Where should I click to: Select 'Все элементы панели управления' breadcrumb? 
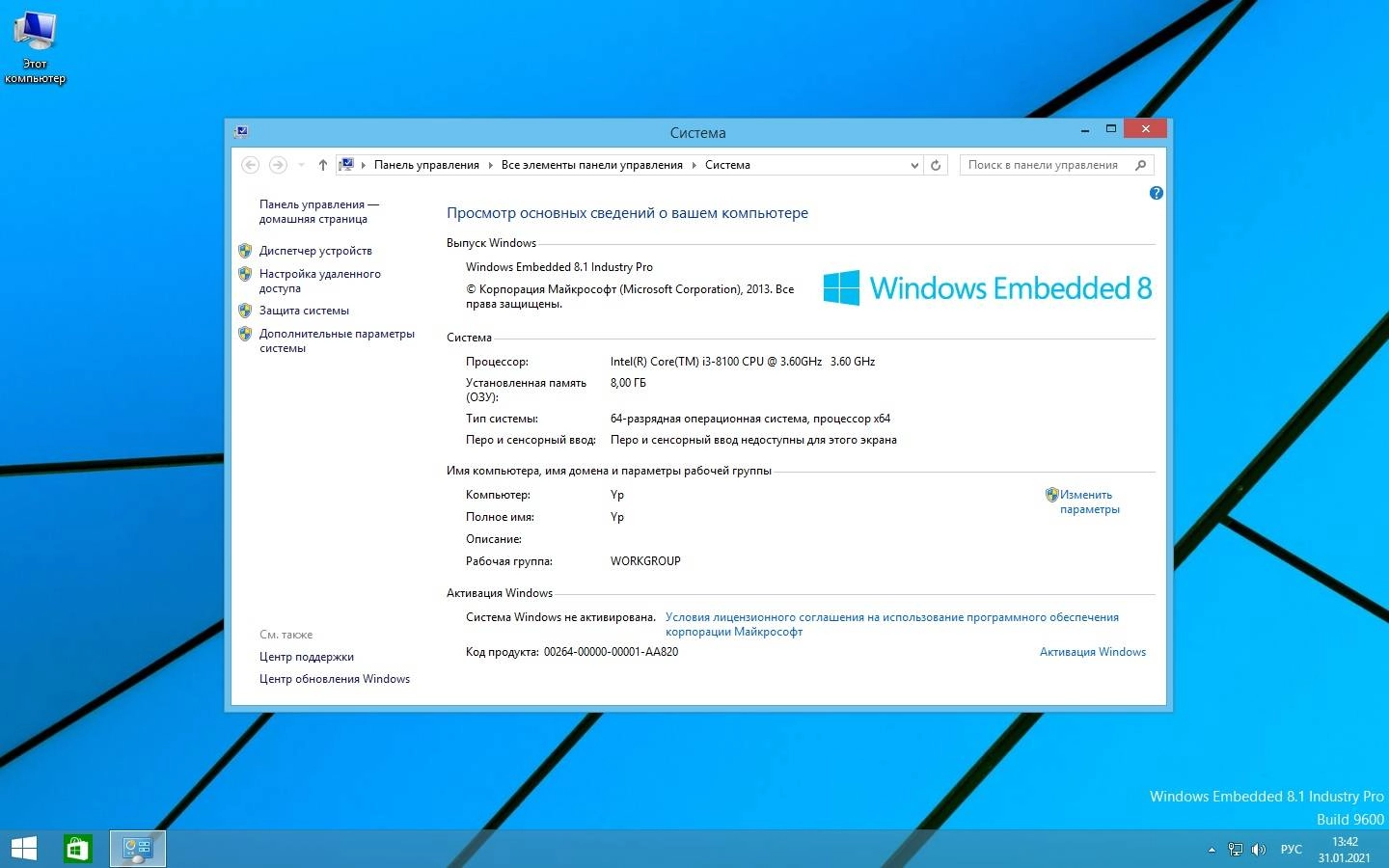(x=592, y=165)
